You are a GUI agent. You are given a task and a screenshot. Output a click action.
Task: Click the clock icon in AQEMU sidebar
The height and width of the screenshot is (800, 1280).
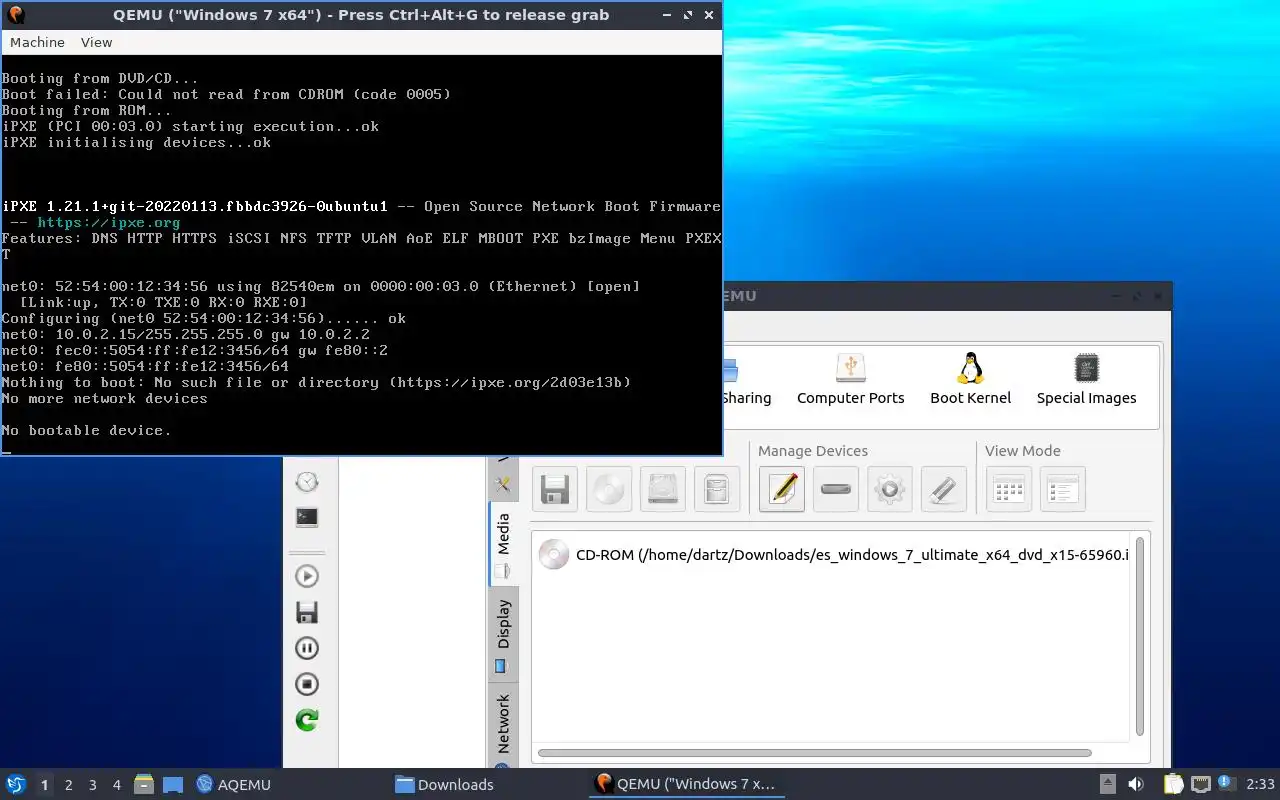[x=307, y=481]
